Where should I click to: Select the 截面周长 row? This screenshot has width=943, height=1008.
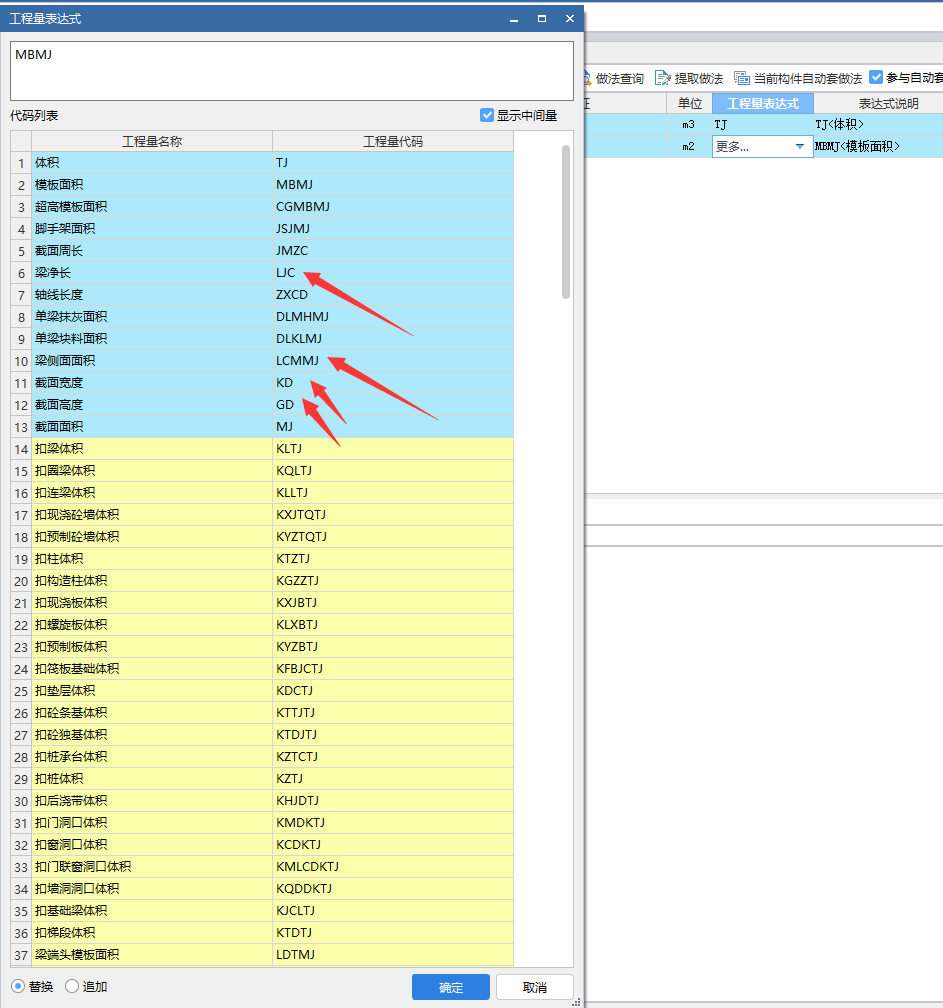(x=273, y=251)
